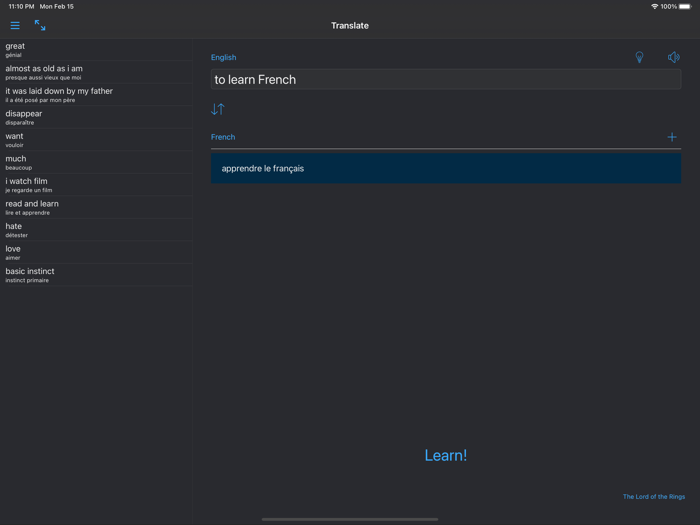The height and width of the screenshot is (525, 700).
Task: Toggle full-screen expand arrows icon
Action: [40, 26]
